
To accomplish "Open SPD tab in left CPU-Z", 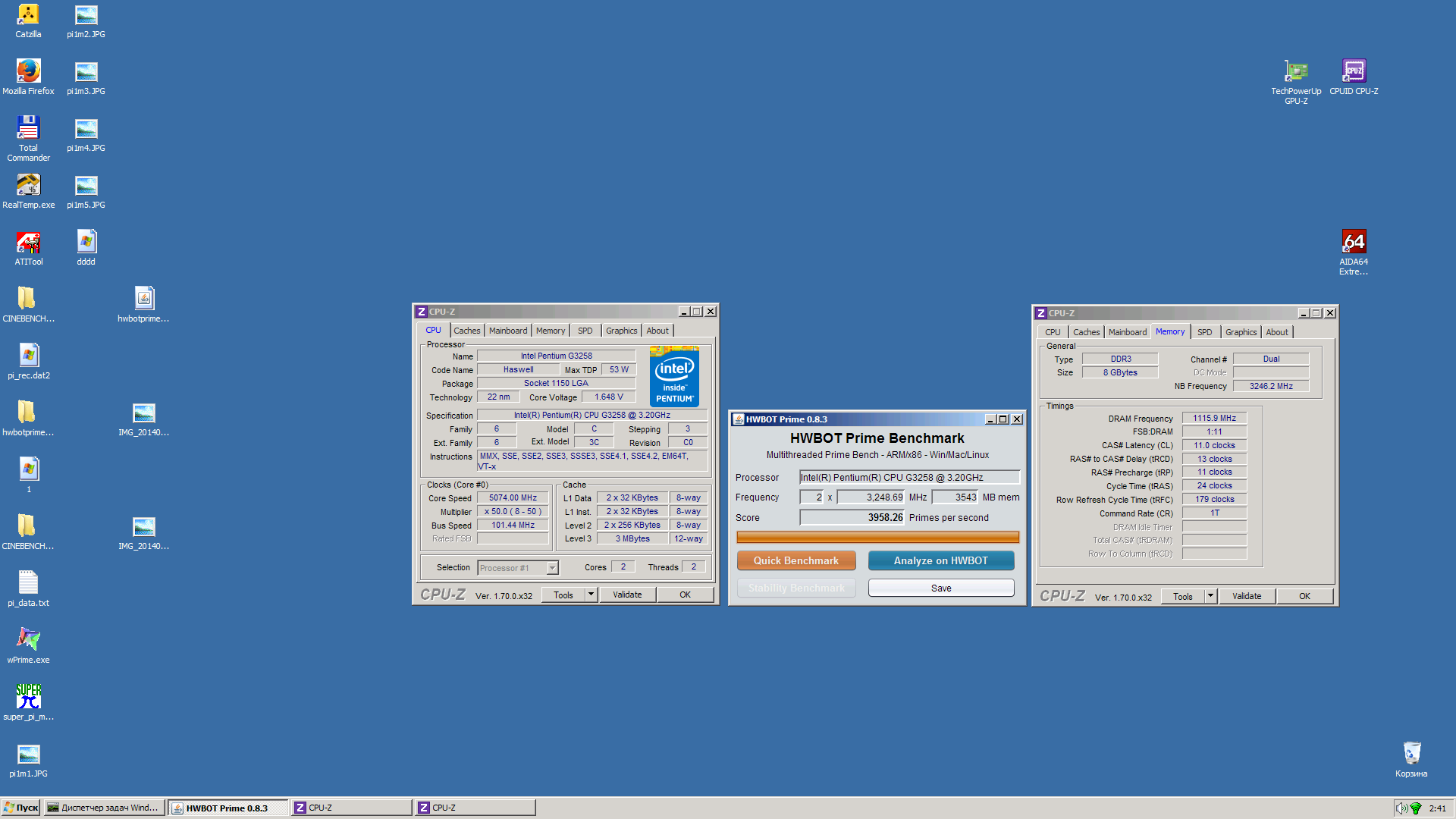I will tap(585, 331).
